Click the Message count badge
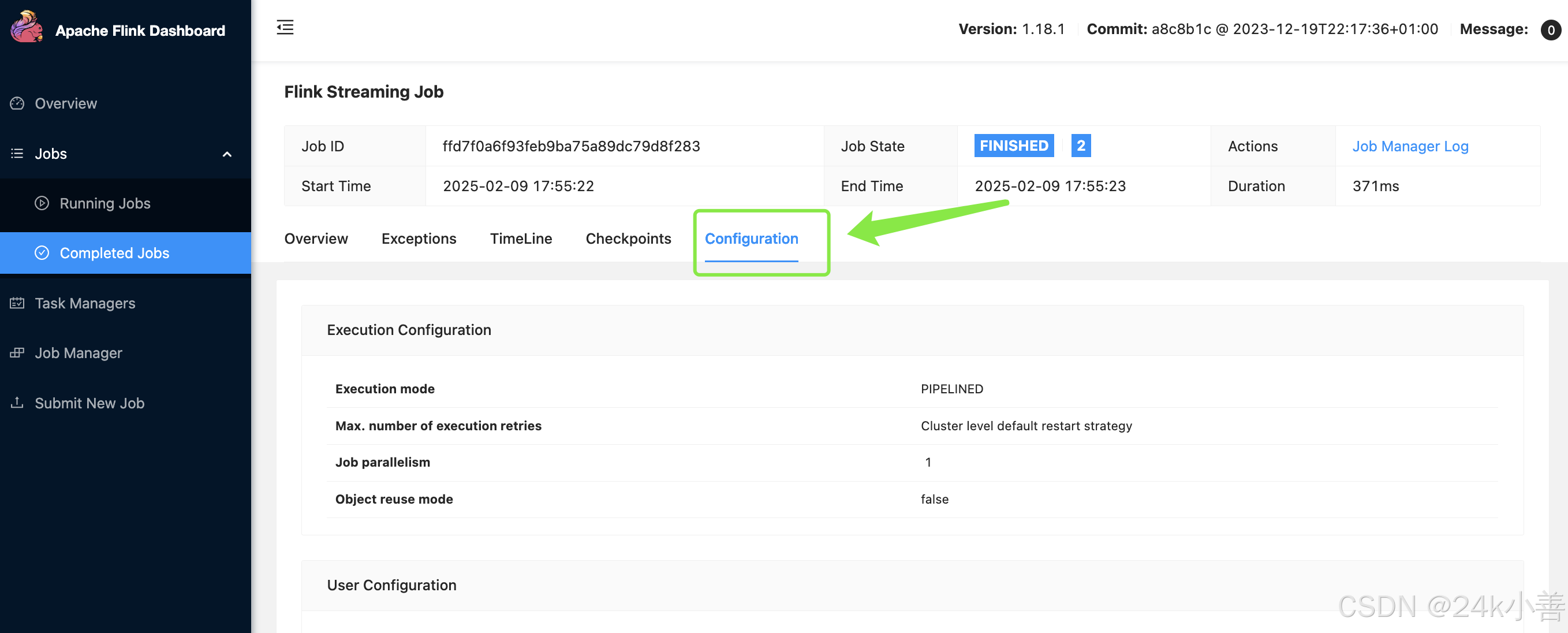The width and height of the screenshot is (1568, 633). click(x=1550, y=30)
